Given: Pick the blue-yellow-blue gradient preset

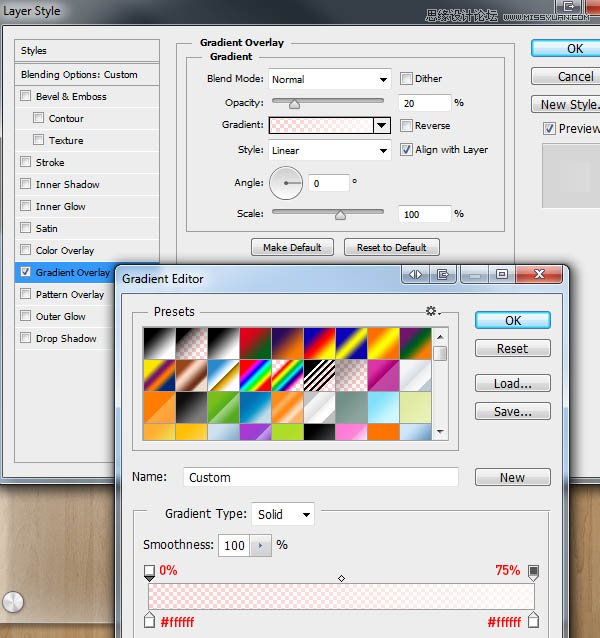Looking at the screenshot, I should [x=351, y=343].
